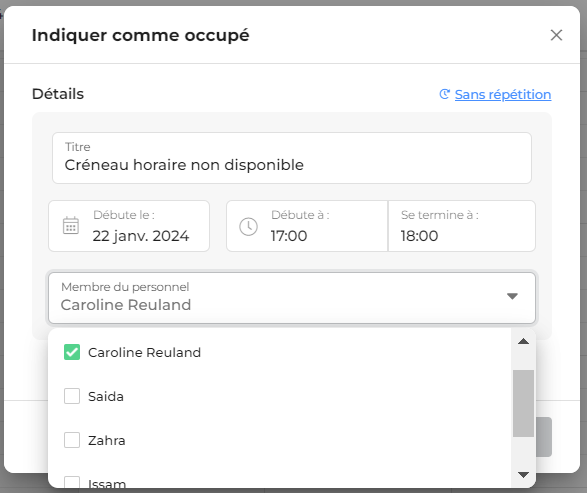The image size is (587, 493).
Task: Click the clock icon beside start time
Action: pos(248,226)
